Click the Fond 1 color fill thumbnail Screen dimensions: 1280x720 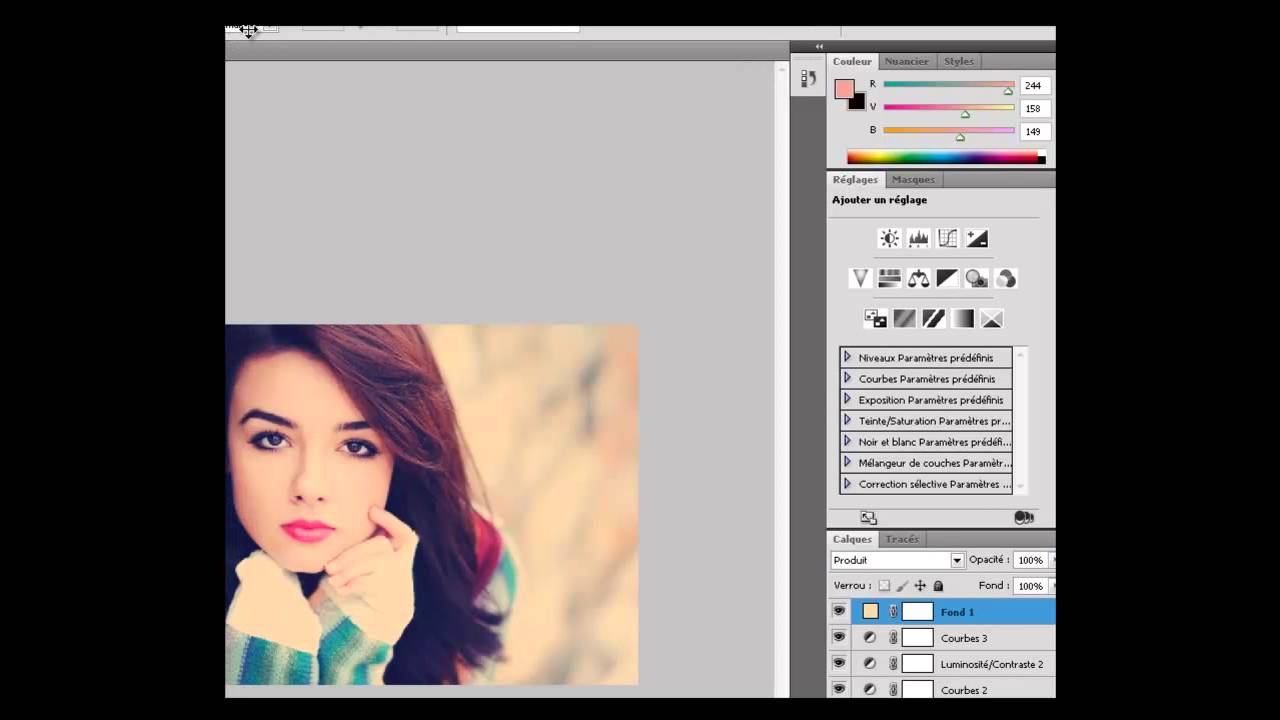click(x=870, y=611)
